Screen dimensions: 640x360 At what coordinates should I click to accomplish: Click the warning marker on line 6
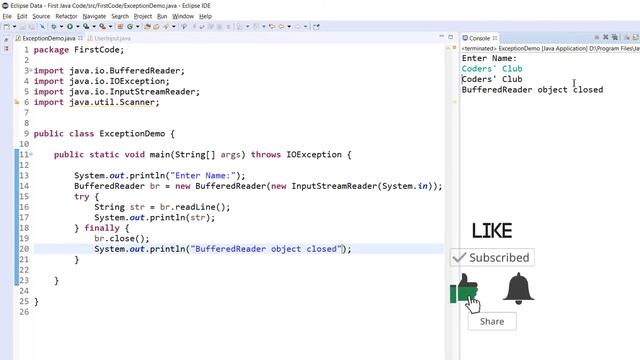[16, 102]
